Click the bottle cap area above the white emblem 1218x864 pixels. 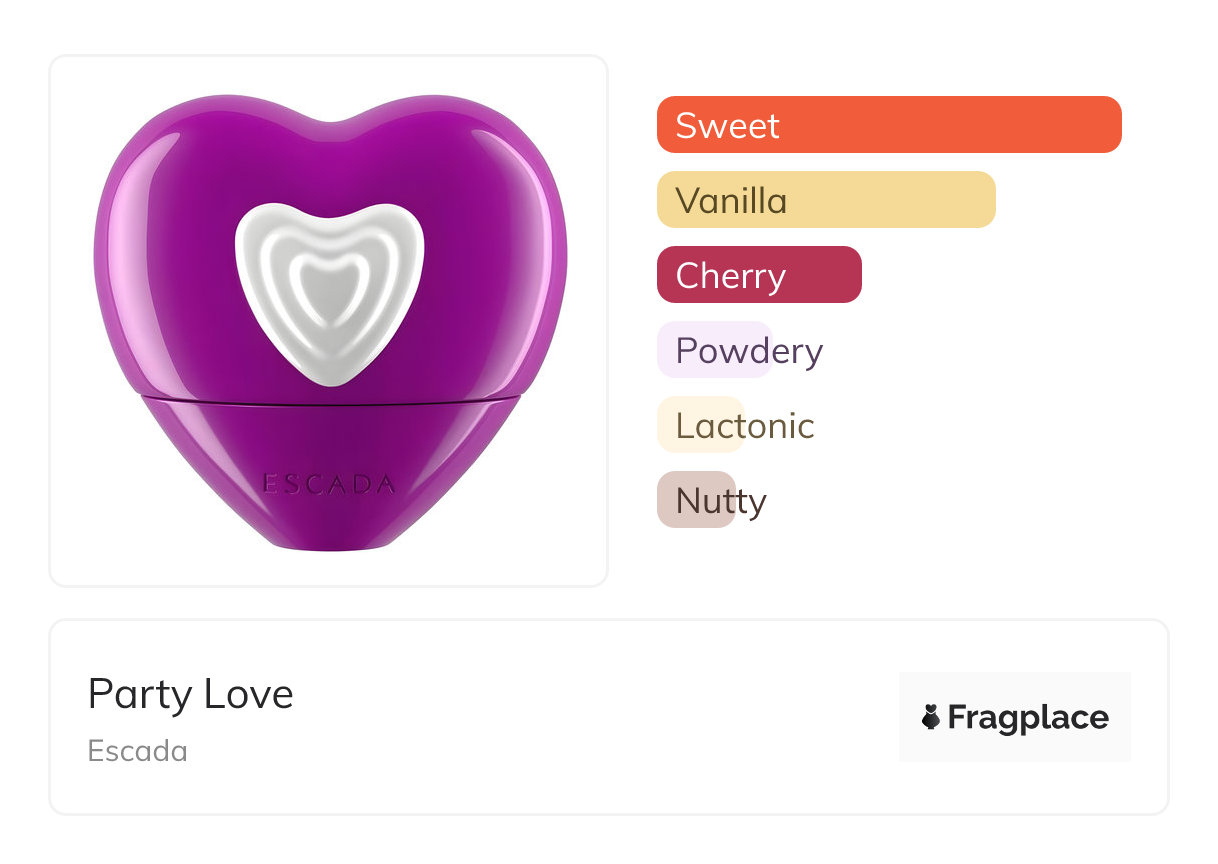click(x=329, y=160)
